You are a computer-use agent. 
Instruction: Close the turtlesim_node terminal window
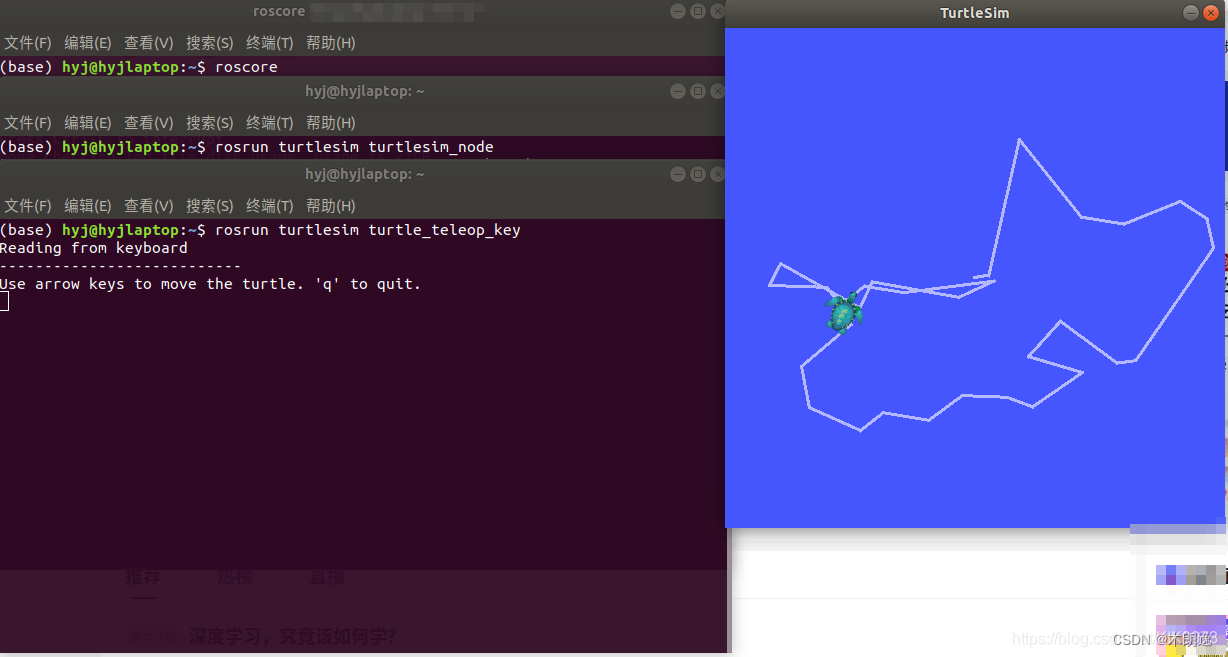[x=717, y=91]
